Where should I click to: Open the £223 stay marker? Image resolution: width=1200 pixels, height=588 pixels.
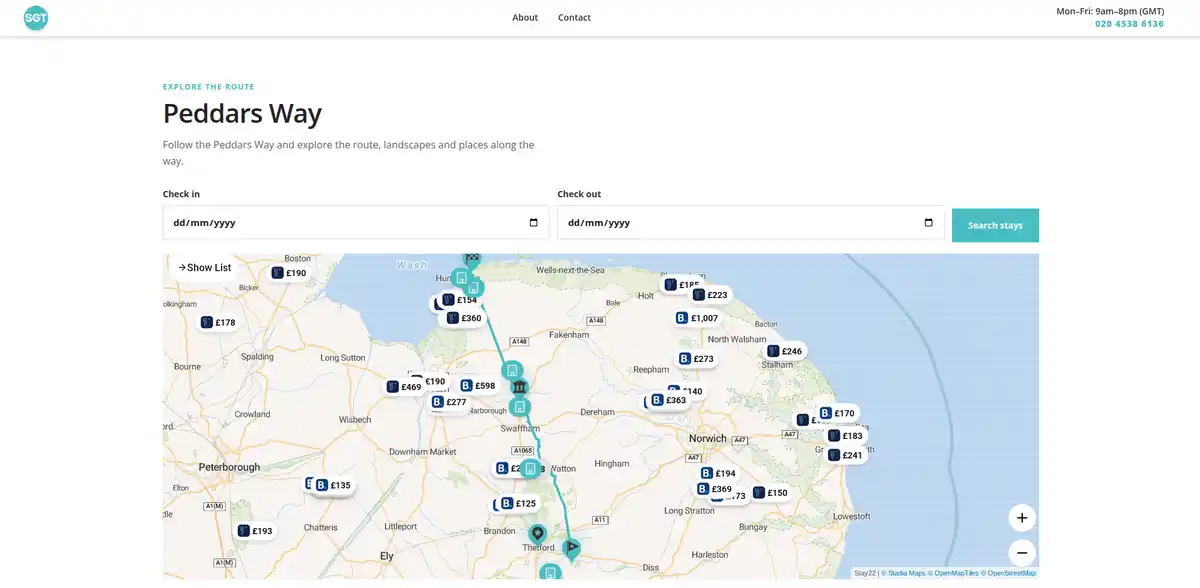(x=711, y=295)
